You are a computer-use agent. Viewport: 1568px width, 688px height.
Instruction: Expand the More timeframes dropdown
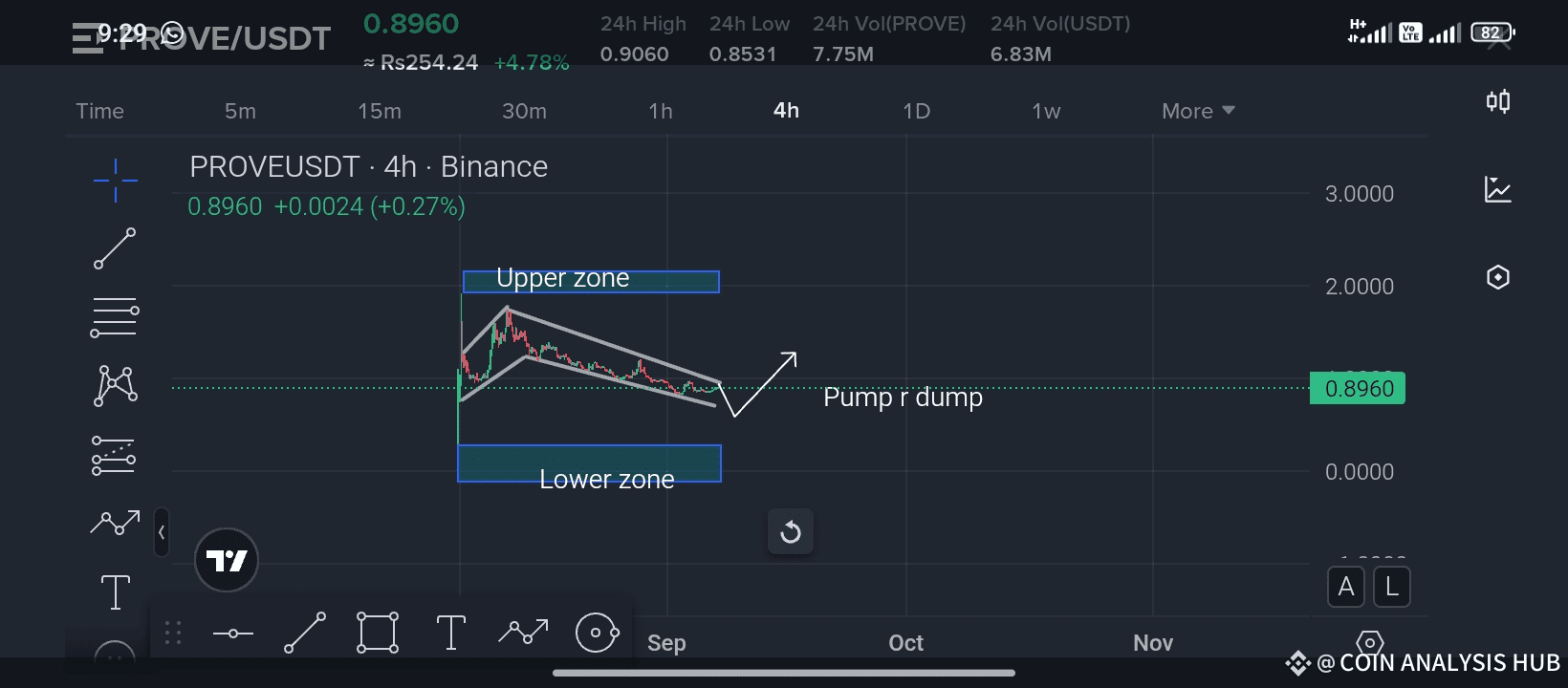point(1198,111)
